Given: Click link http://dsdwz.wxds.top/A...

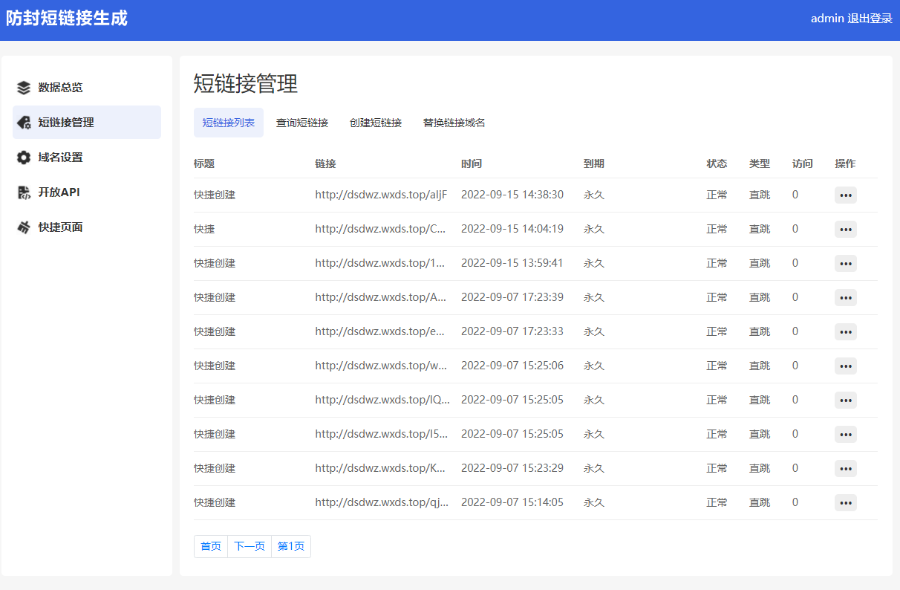Looking at the screenshot, I should pos(380,297).
